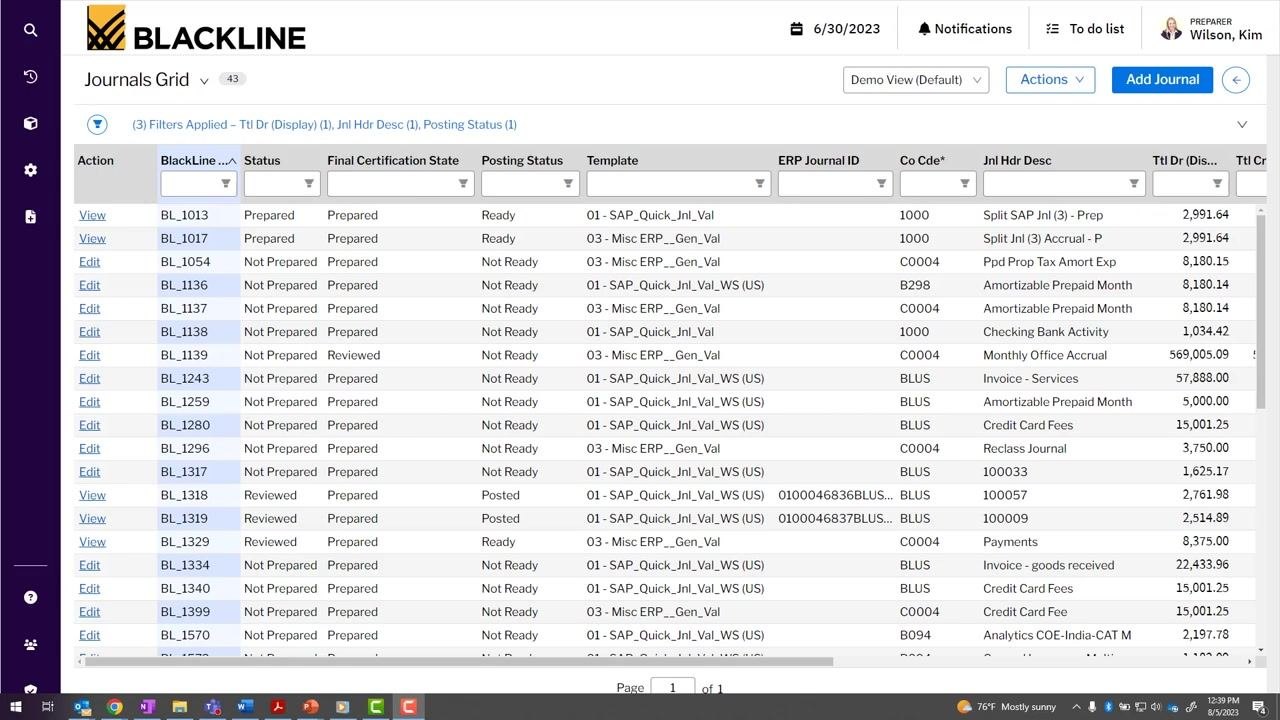Open the users group icon in sidebar
1280x720 pixels.
click(x=30, y=644)
